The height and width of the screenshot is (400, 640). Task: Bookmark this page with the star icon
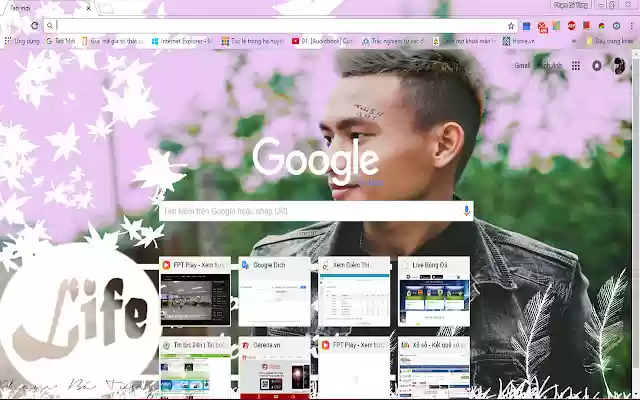click(x=511, y=26)
